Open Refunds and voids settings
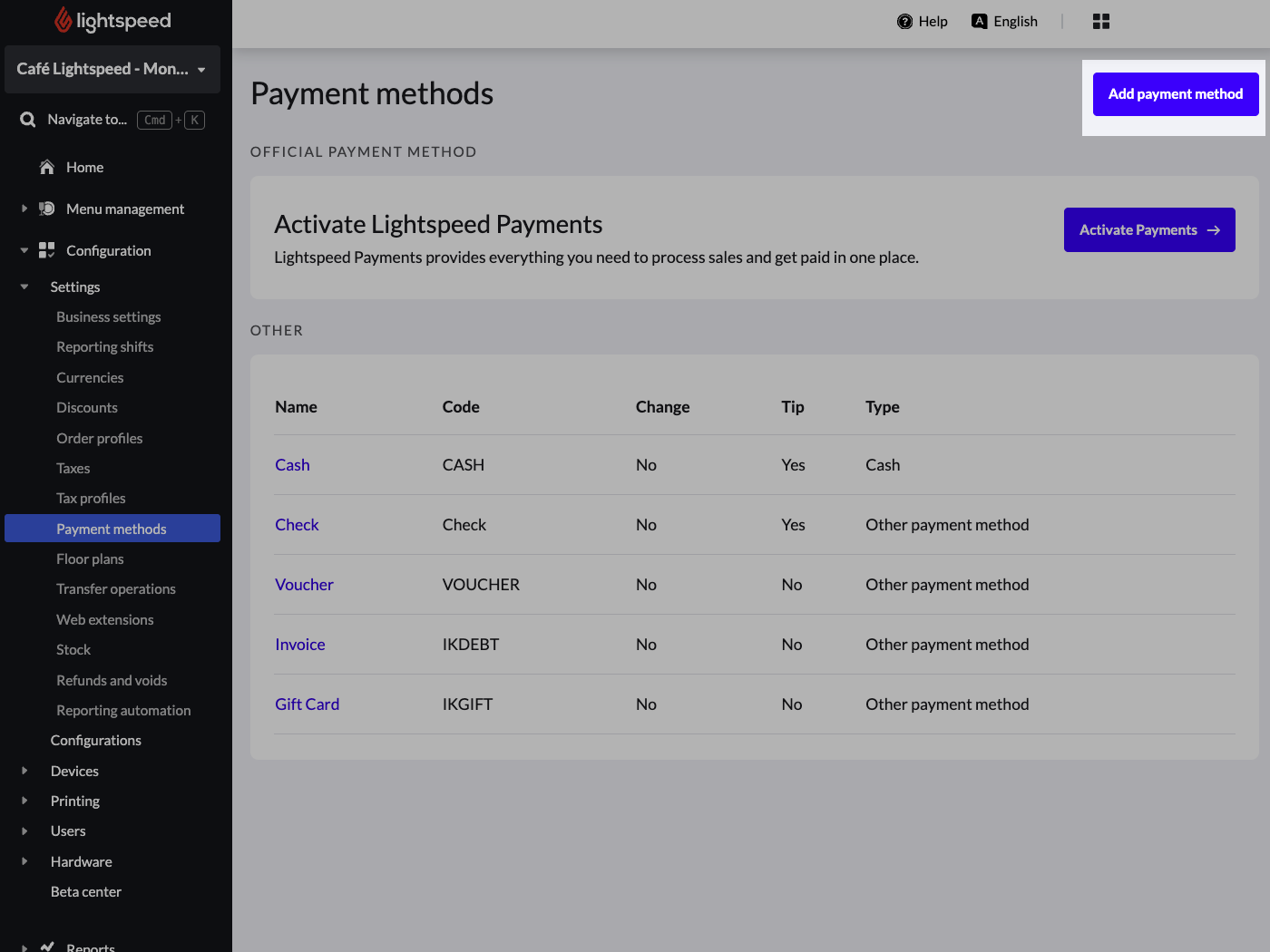The width and height of the screenshot is (1270, 952). point(112,681)
